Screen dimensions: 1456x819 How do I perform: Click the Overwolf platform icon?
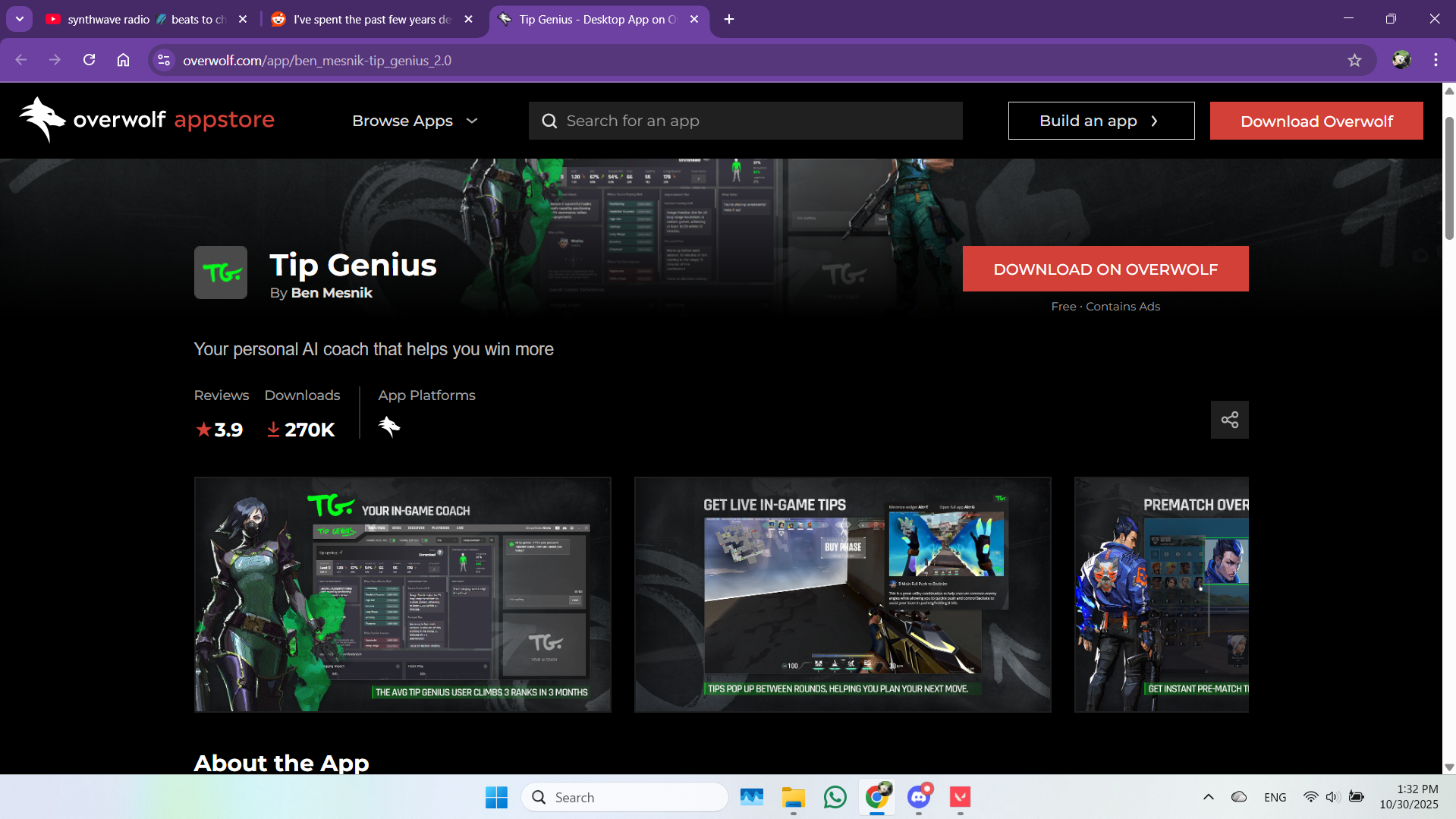389,427
